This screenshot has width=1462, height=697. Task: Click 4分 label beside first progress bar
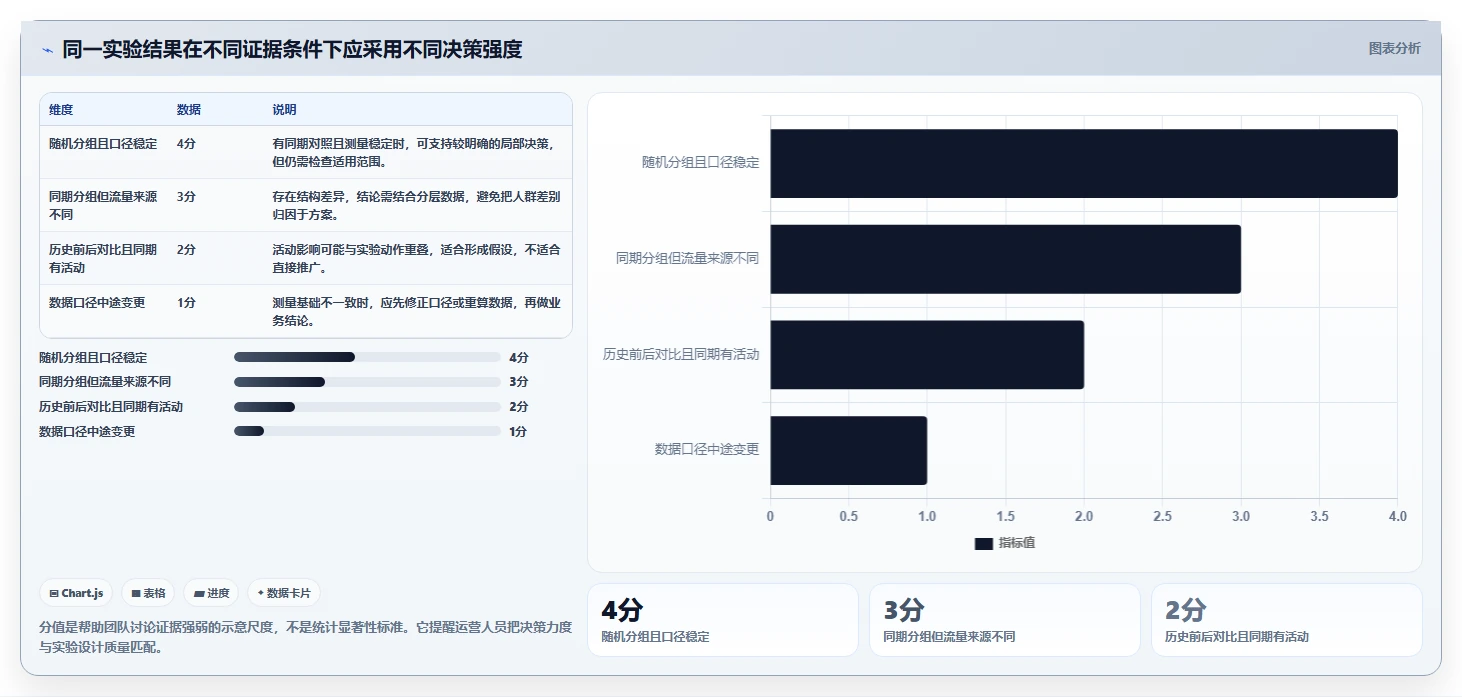point(518,357)
